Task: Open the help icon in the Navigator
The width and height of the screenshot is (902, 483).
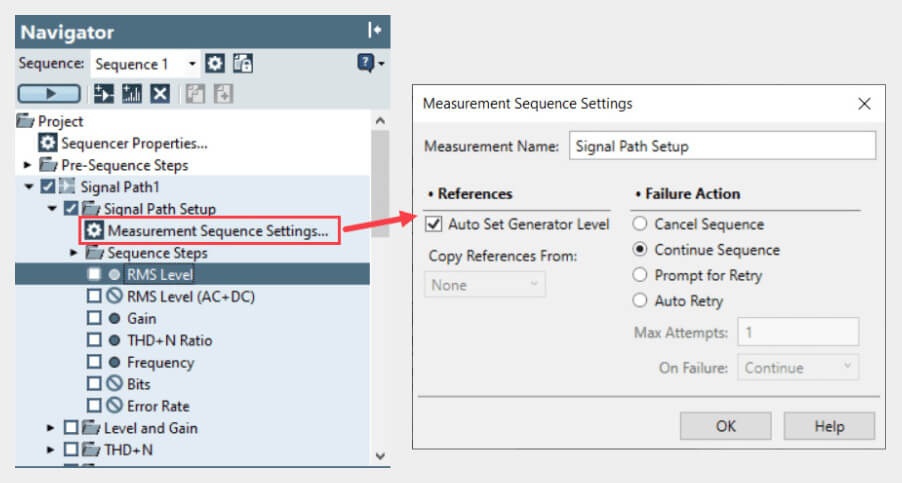Action: point(368,64)
